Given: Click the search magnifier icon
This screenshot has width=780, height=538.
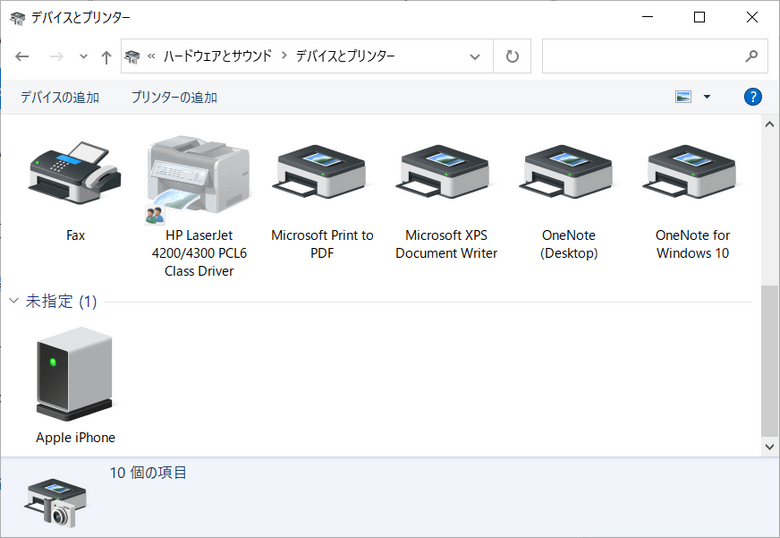Looking at the screenshot, I should 751,56.
